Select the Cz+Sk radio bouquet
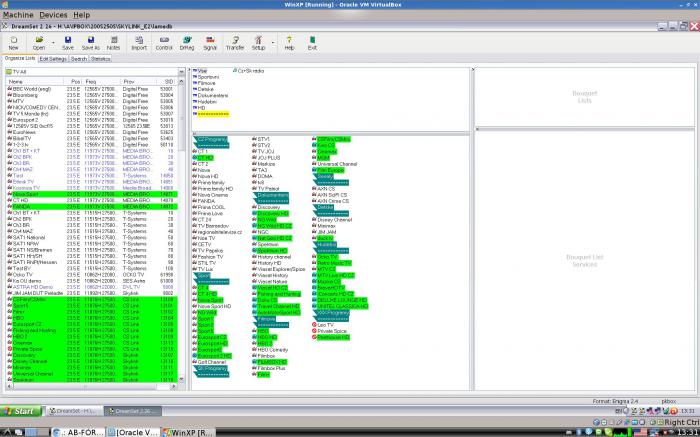 [248, 71]
